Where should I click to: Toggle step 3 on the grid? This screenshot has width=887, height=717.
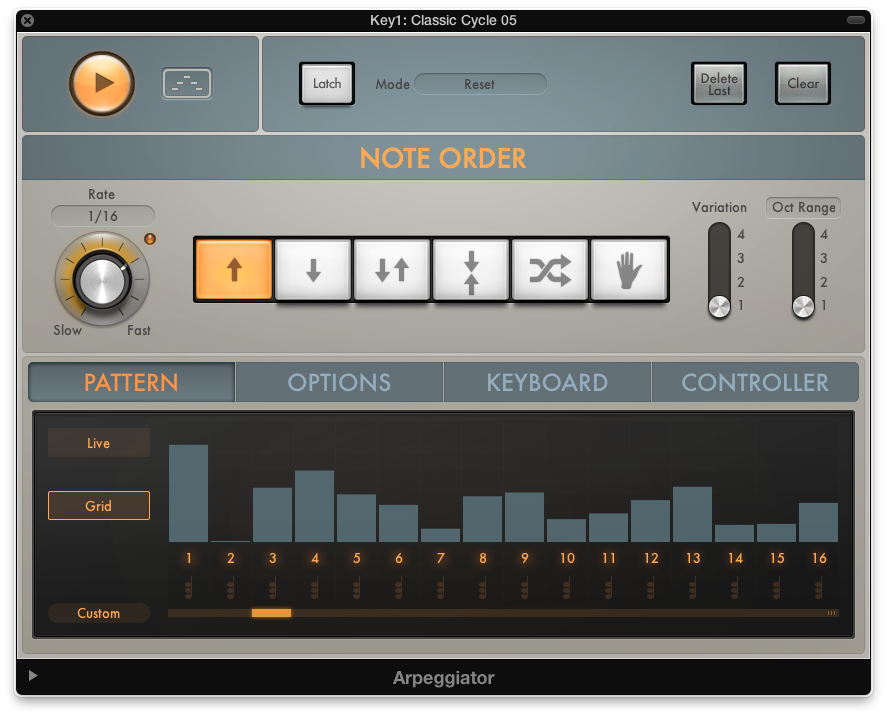click(273, 559)
